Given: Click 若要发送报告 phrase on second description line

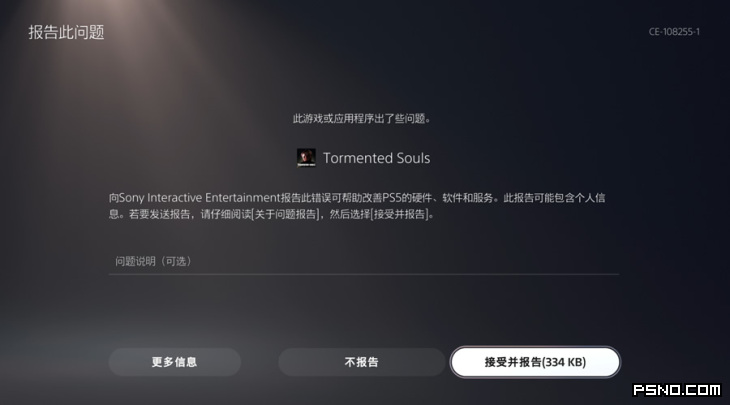Looking at the screenshot, I should (160, 214).
